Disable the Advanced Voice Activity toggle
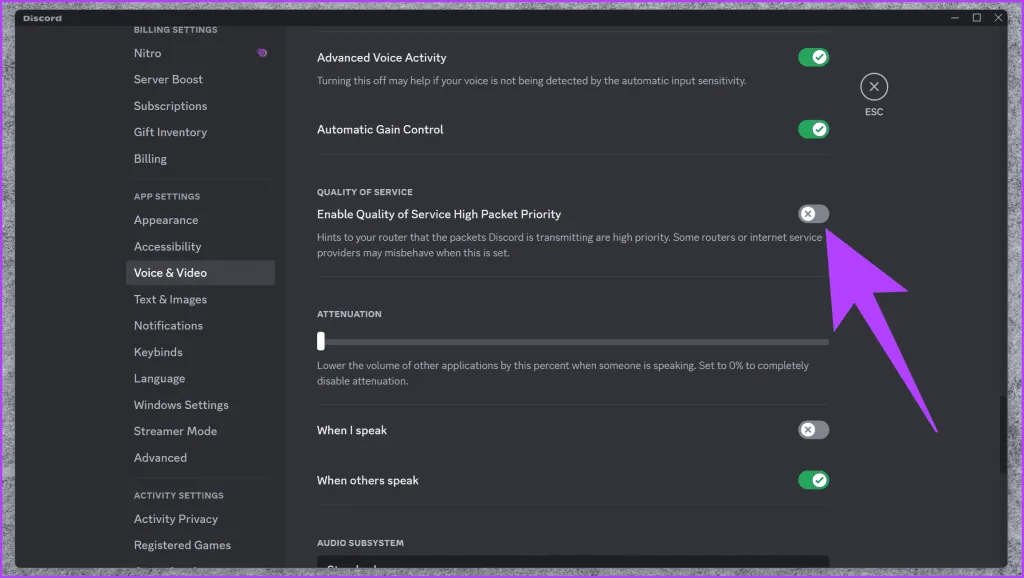 click(813, 58)
